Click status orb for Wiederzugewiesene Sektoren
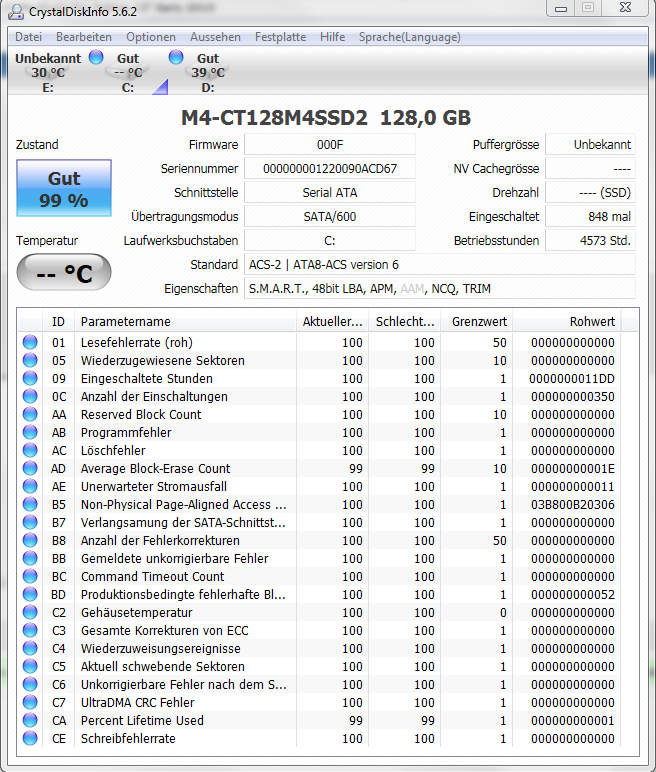Screen dimensions: 656x772 click(x=30, y=360)
